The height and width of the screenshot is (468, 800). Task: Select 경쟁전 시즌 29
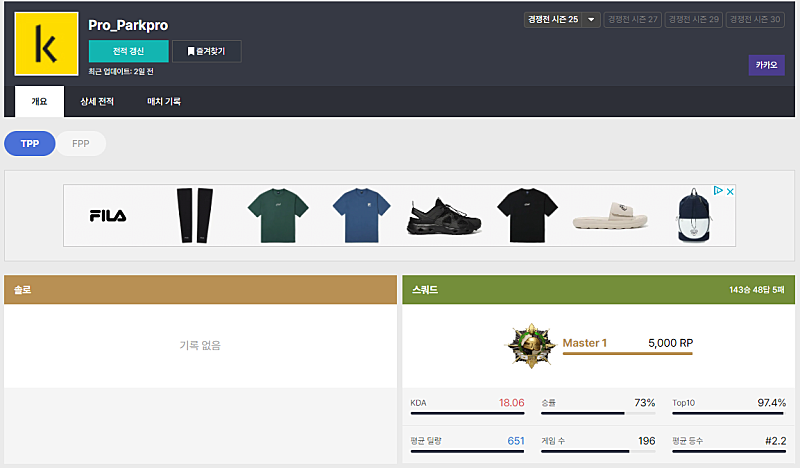click(x=693, y=19)
